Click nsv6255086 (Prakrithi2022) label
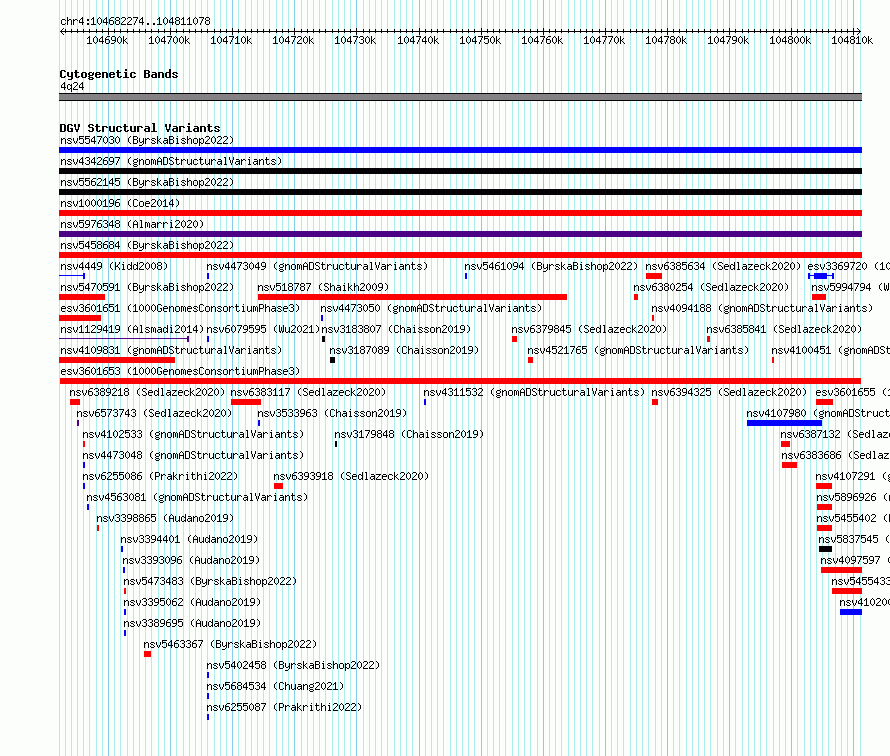Image resolution: width=890 pixels, height=756 pixels. tap(160, 476)
